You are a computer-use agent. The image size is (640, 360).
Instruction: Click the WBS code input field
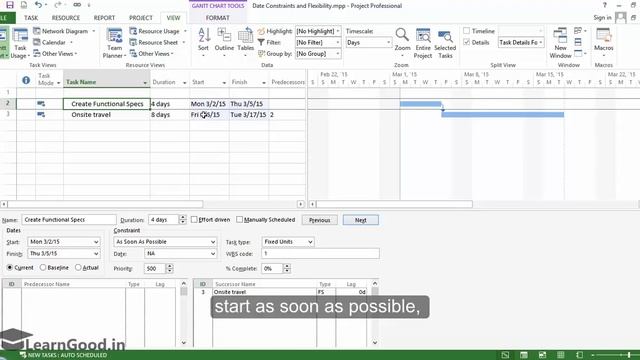pos(320,253)
